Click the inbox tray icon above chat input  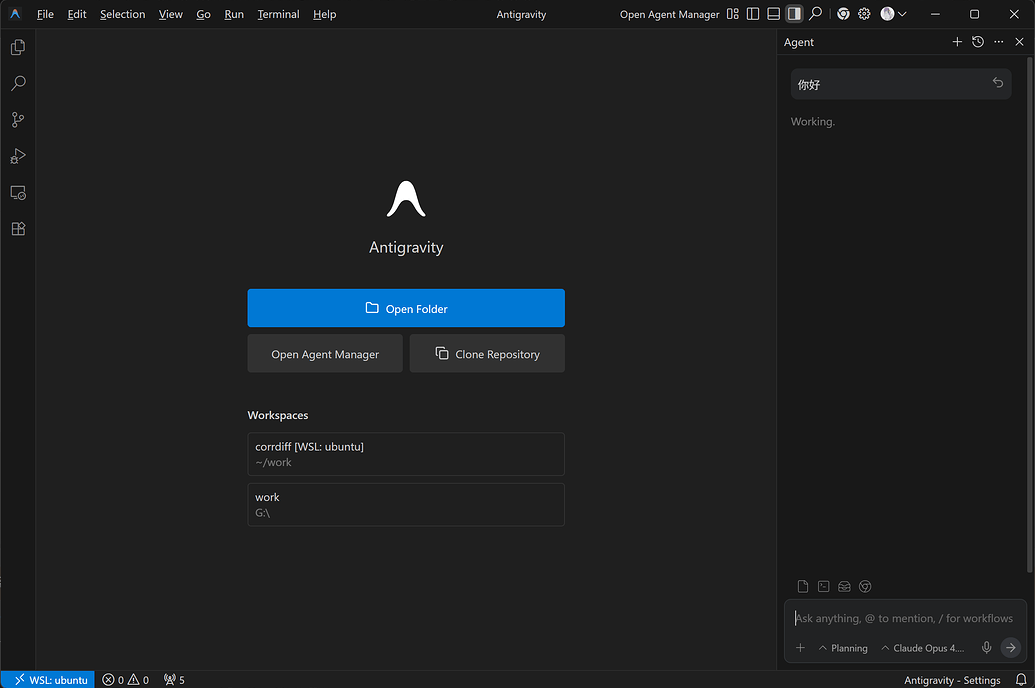pos(844,586)
